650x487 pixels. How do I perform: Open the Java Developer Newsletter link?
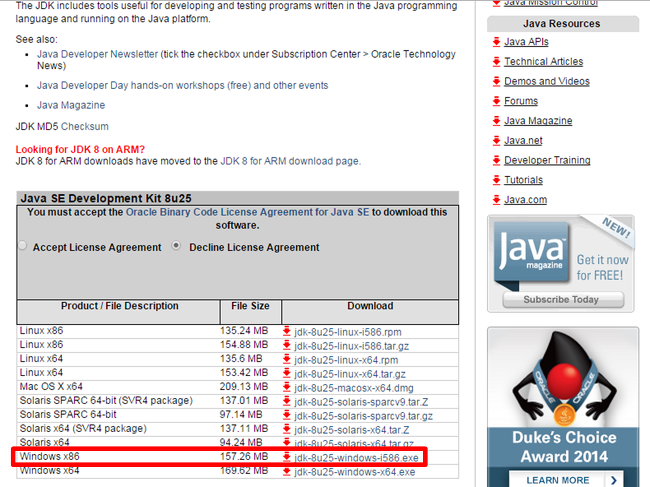coord(97,54)
